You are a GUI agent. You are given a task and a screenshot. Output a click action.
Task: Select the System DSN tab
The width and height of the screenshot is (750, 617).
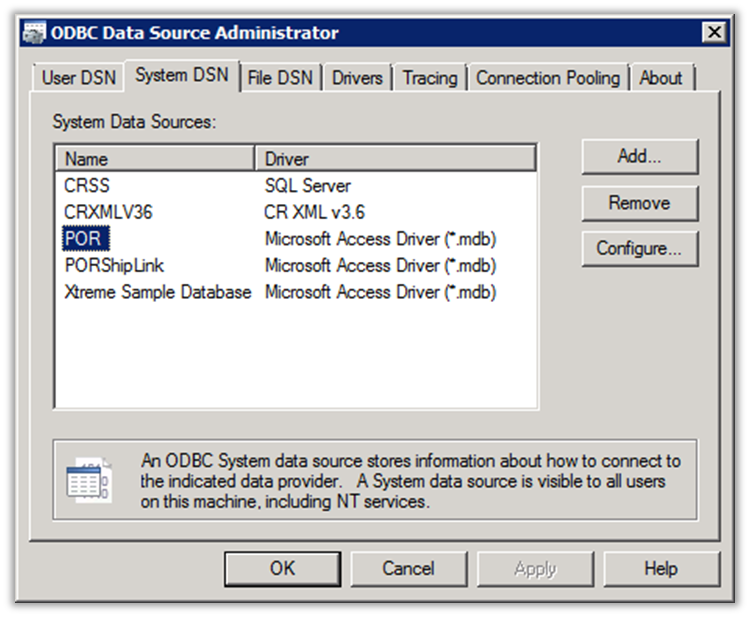(182, 76)
